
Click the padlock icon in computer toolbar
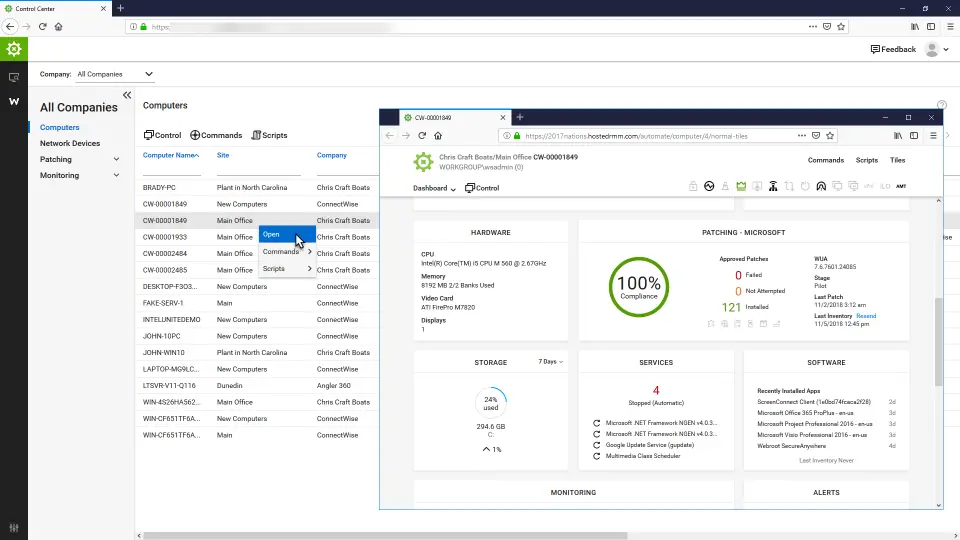click(692, 186)
